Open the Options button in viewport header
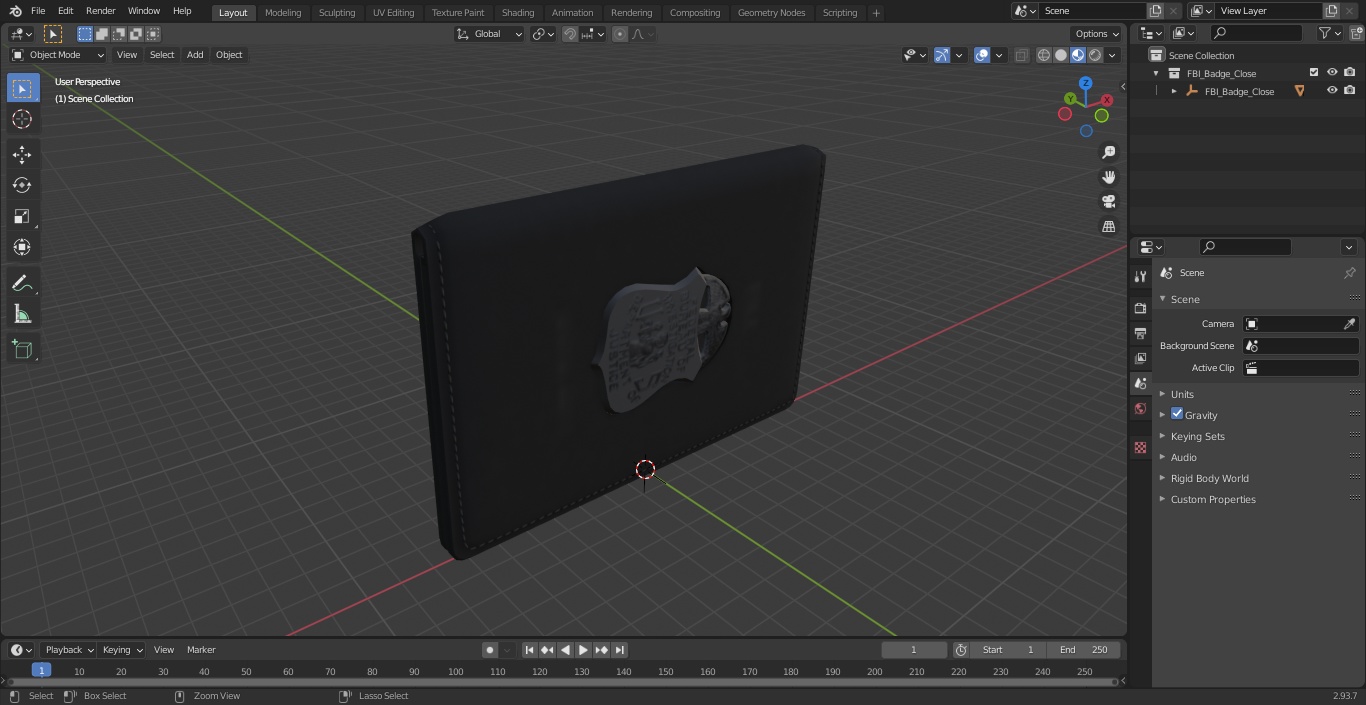The height and width of the screenshot is (705, 1366). tap(1097, 34)
